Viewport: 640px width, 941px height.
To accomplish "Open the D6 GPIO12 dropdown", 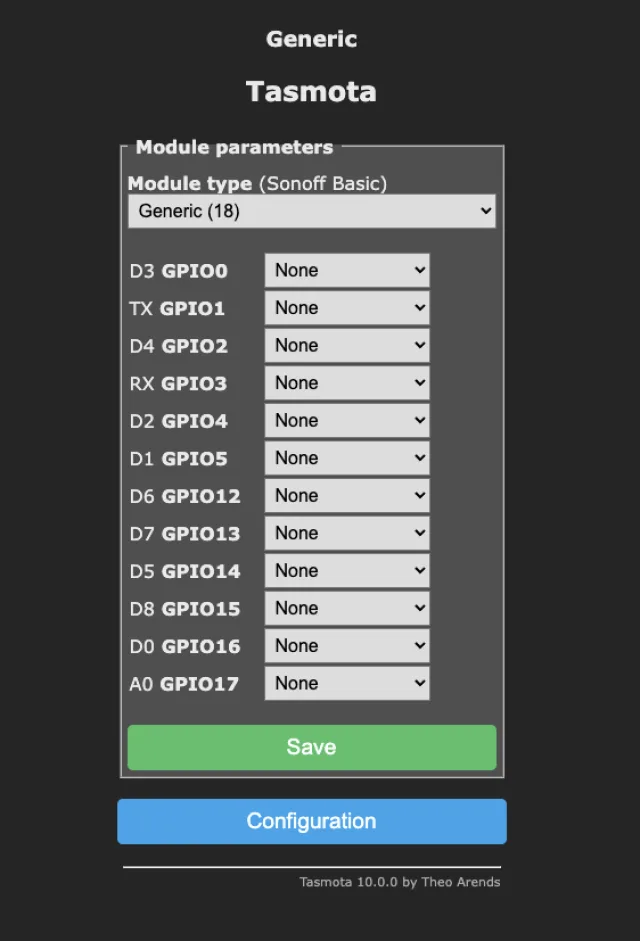I will coord(347,496).
